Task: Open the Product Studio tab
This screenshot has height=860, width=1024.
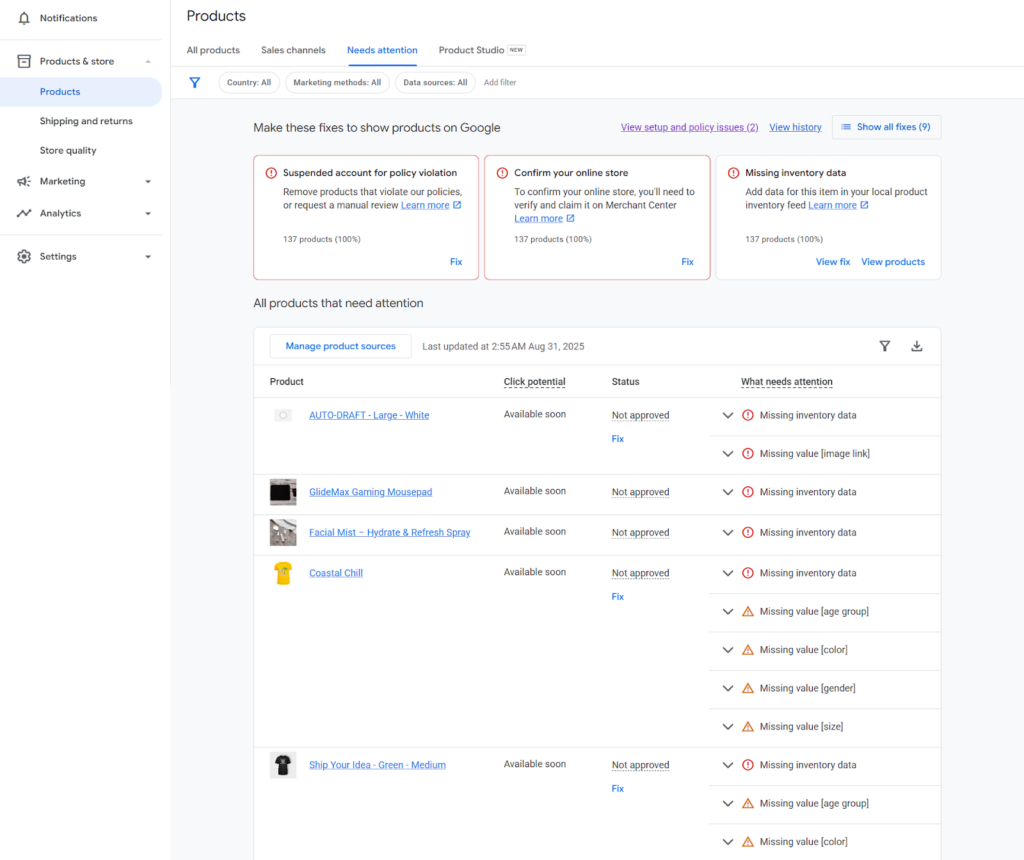Action: coord(471,50)
